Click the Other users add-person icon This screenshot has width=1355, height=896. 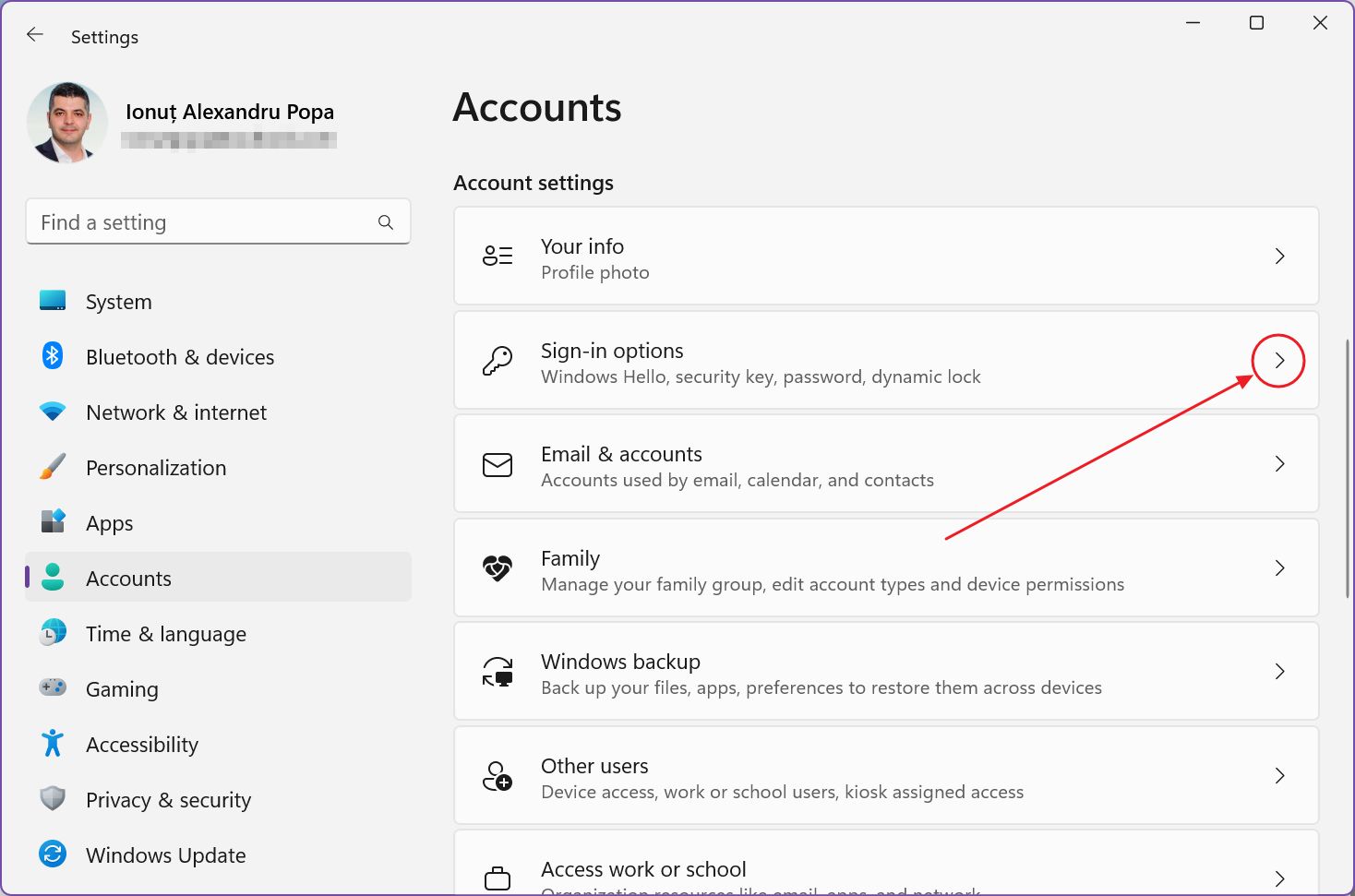coord(498,776)
